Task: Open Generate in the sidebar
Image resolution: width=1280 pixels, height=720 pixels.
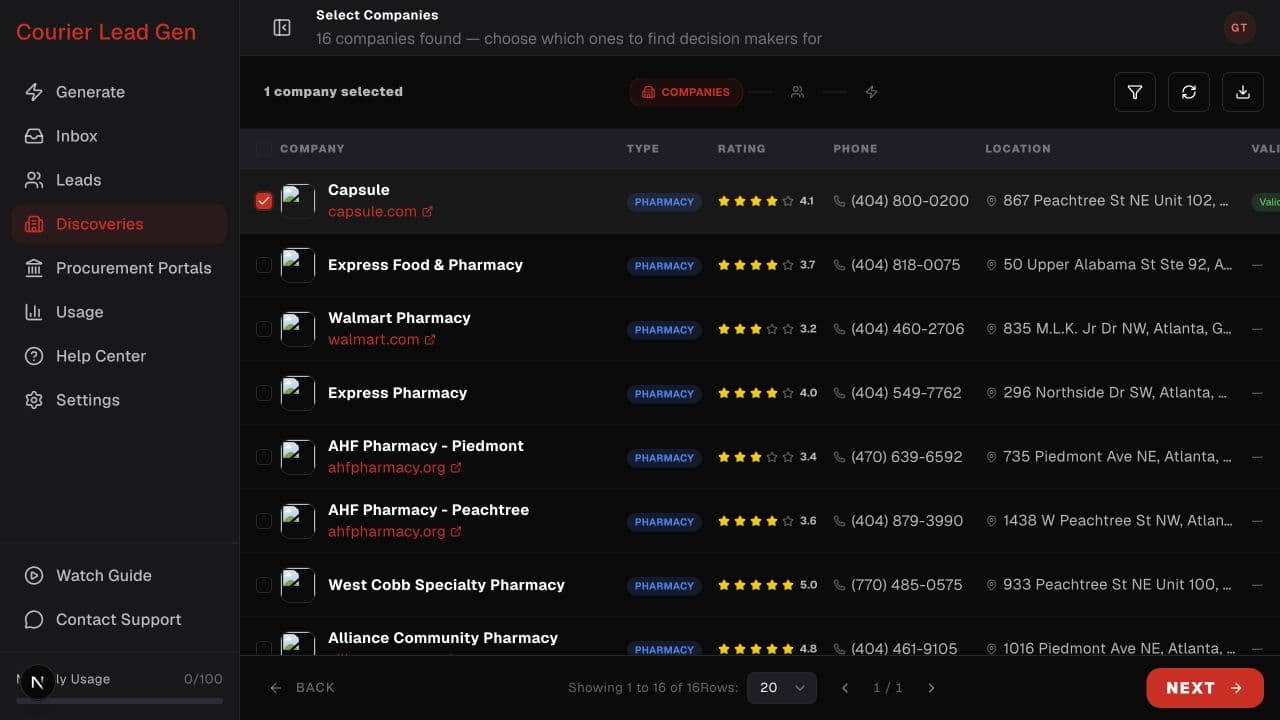Action: pos(120,92)
